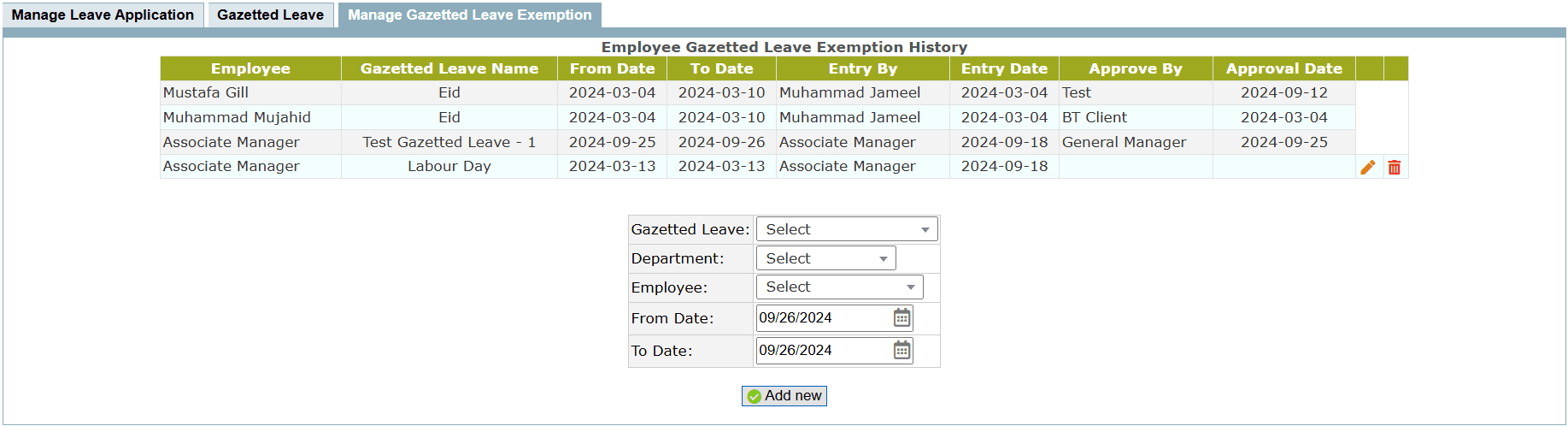1568x426 pixels.
Task: Click the To Date input field
Action: tap(822, 351)
